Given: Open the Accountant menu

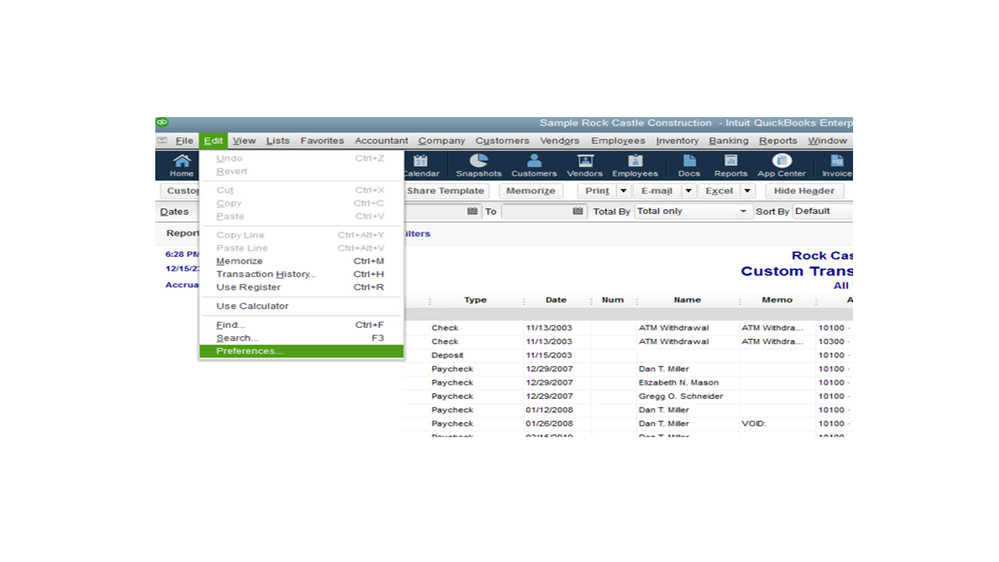Looking at the screenshot, I should pos(381,140).
